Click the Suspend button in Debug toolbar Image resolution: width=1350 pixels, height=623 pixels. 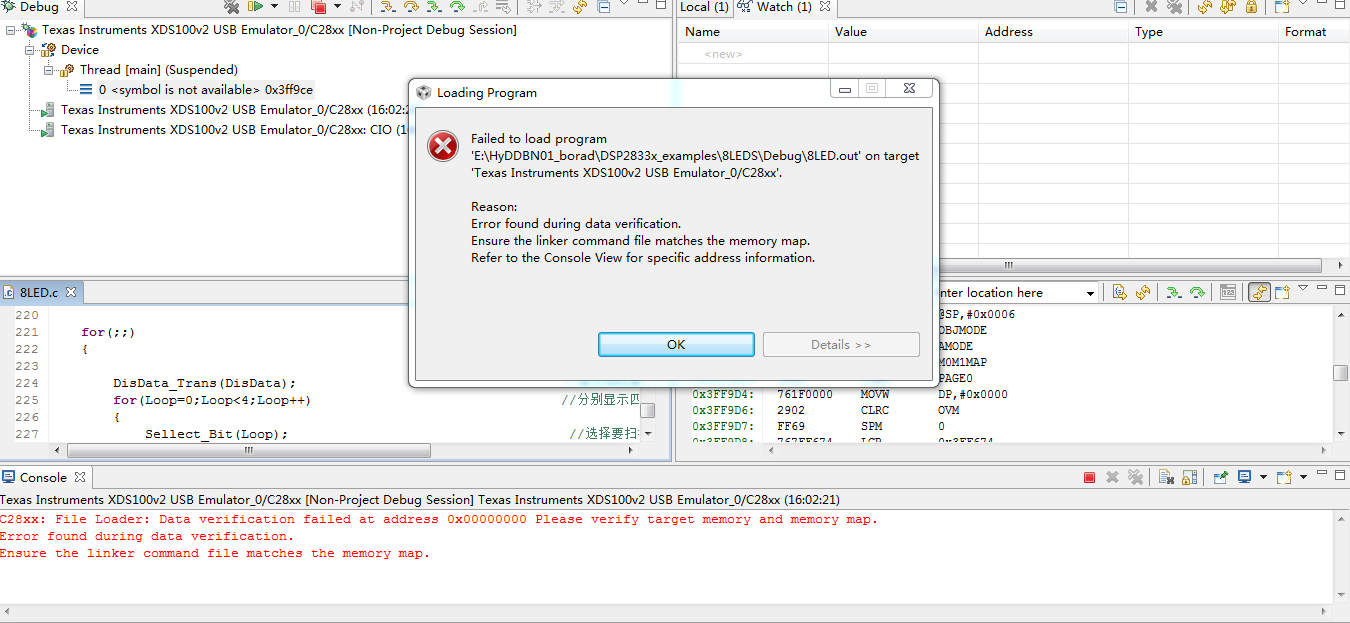294,6
